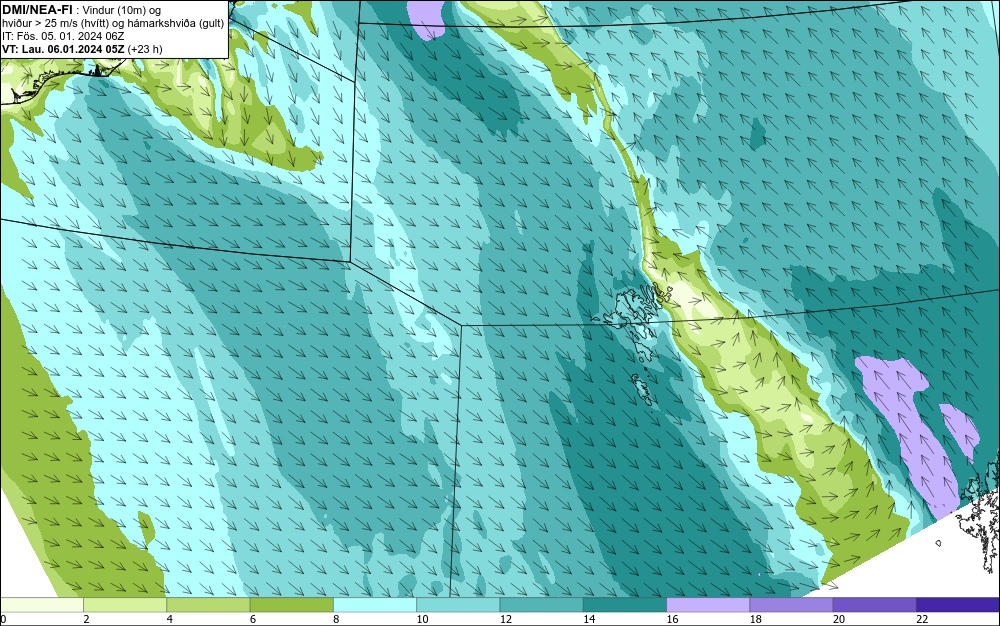Select the 14–16 m/s dark teal legend swatch

tap(624, 604)
